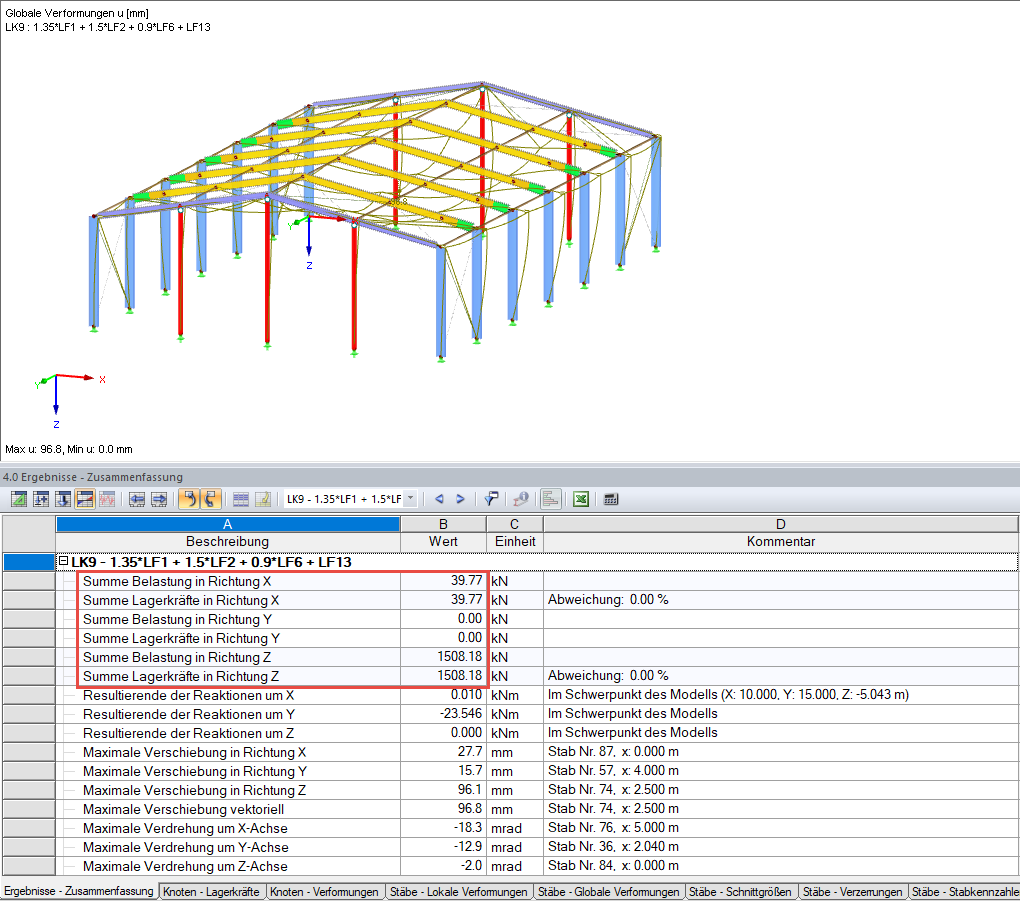Click the LK9 group title row text
This screenshot has width=1020, height=901.
(x=211, y=562)
